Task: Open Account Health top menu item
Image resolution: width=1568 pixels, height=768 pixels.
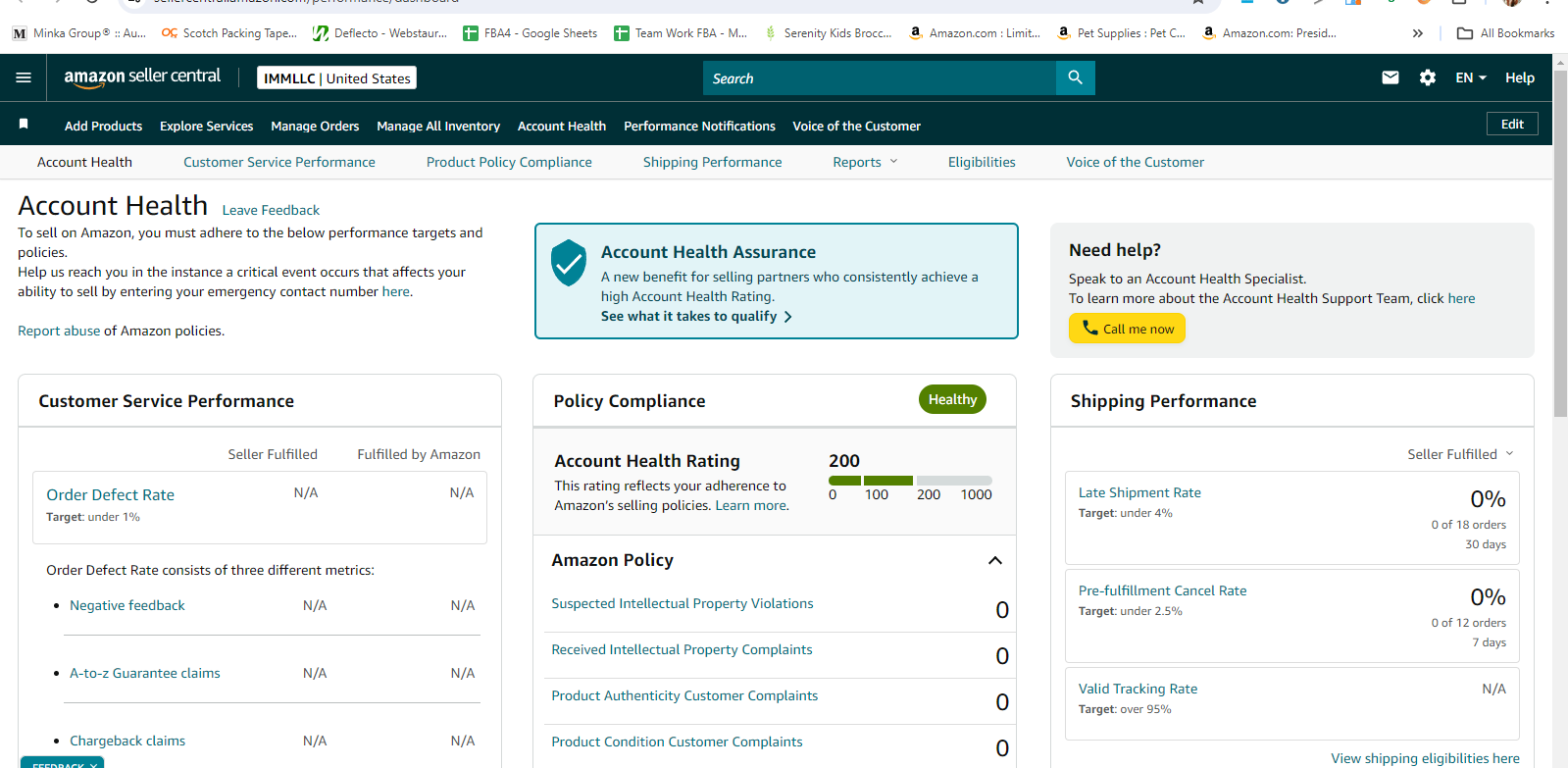Action: (562, 126)
